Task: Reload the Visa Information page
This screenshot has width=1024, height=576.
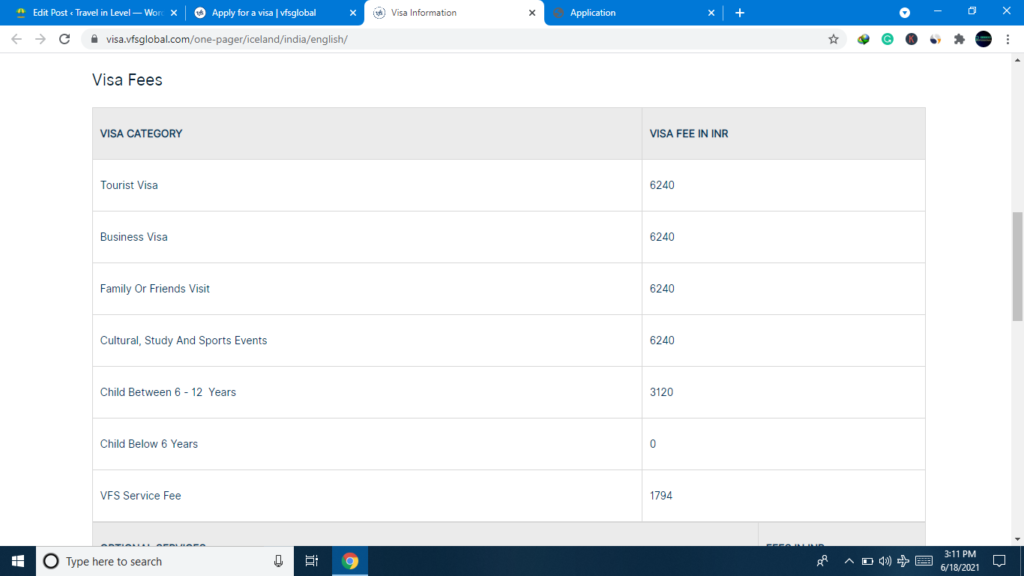Action: click(65, 39)
